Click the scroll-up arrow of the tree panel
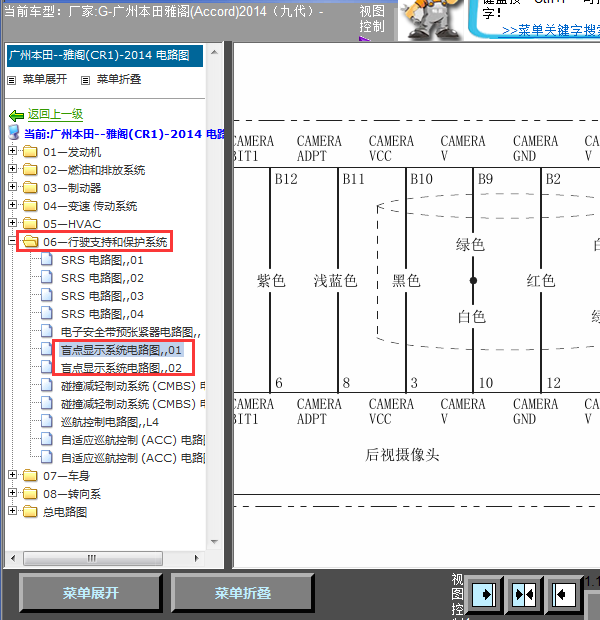600x620 pixels. (x=214, y=52)
